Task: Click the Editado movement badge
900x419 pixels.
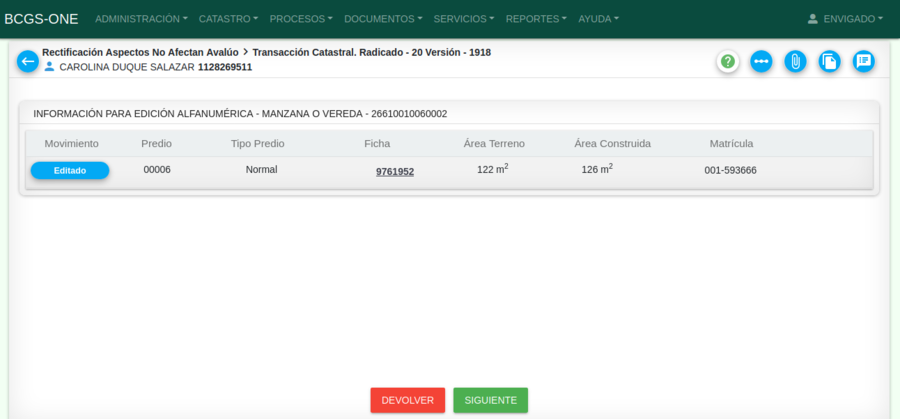Action: pyautogui.click(x=70, y=171)
